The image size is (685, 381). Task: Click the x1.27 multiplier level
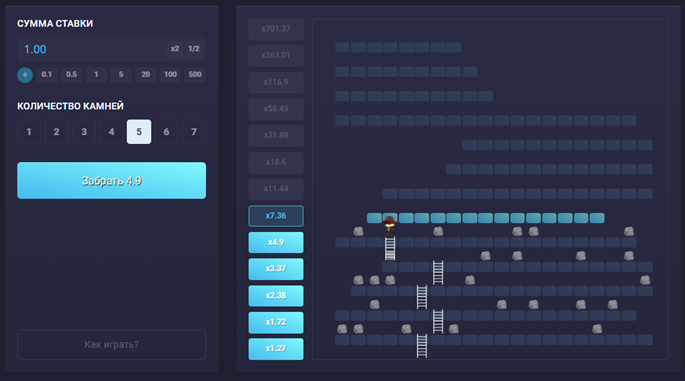tap(276, 349)
